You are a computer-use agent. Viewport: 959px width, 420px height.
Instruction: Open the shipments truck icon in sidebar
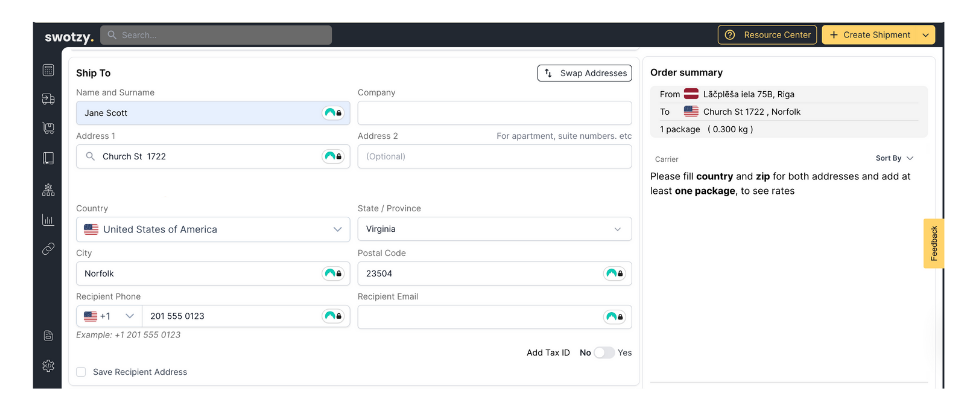point(48,98)
